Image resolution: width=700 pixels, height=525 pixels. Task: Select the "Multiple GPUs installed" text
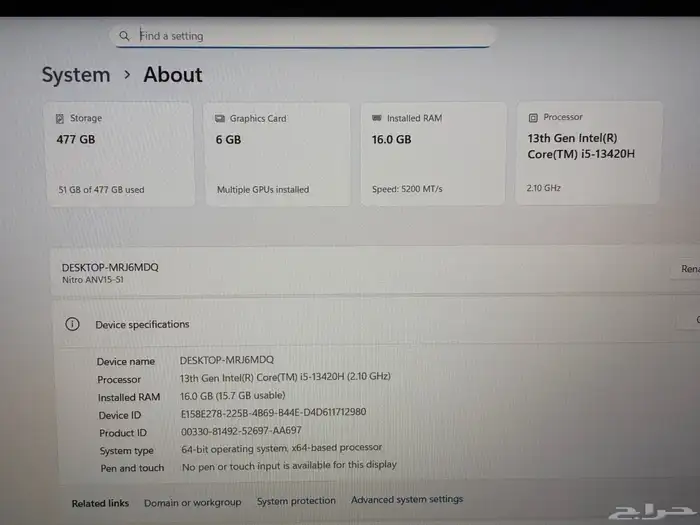tap(263, 189)
